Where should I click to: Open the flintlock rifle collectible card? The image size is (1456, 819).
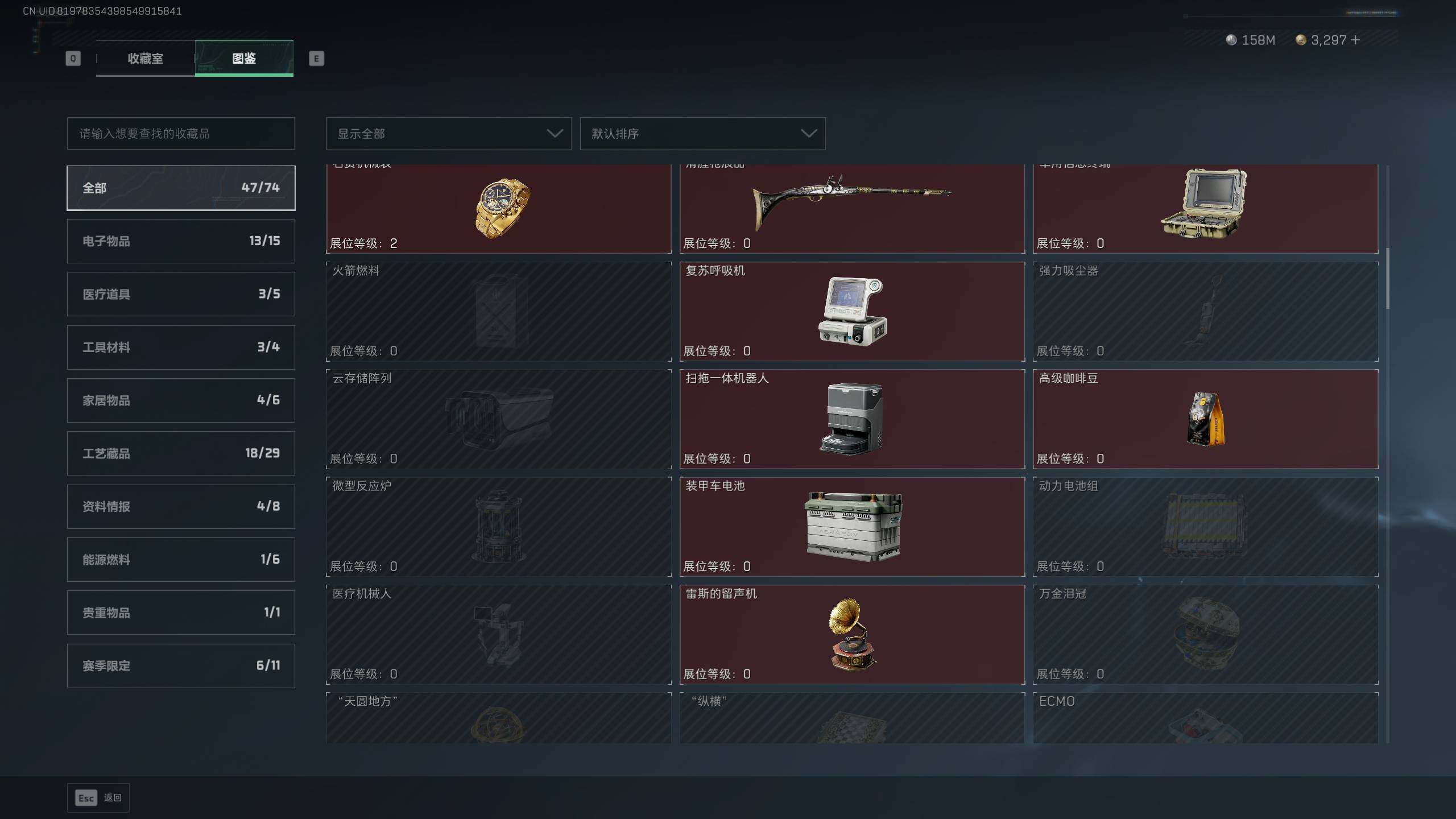pos(852,209)
